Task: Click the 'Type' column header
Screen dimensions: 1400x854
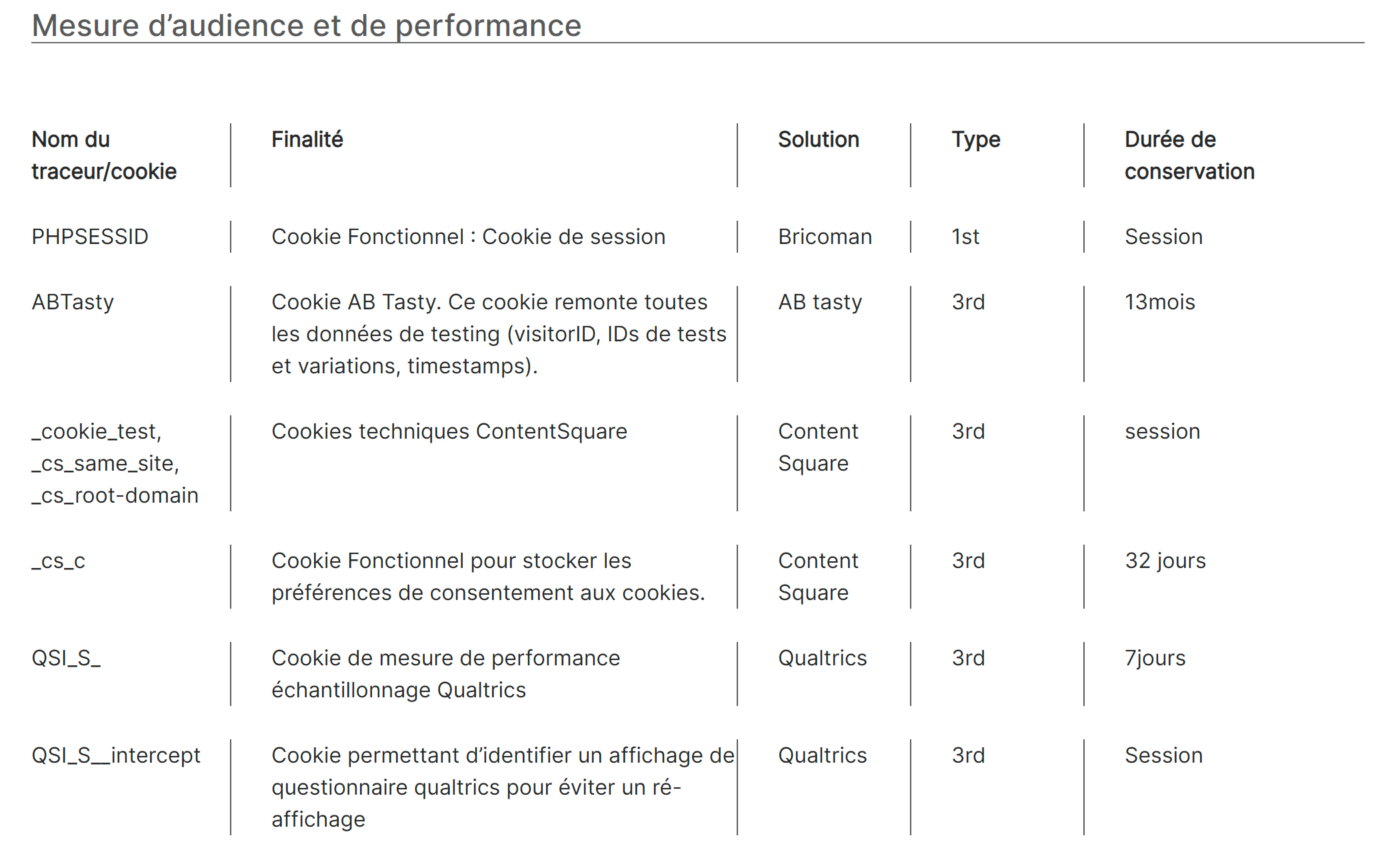Action: pos(976,139)
